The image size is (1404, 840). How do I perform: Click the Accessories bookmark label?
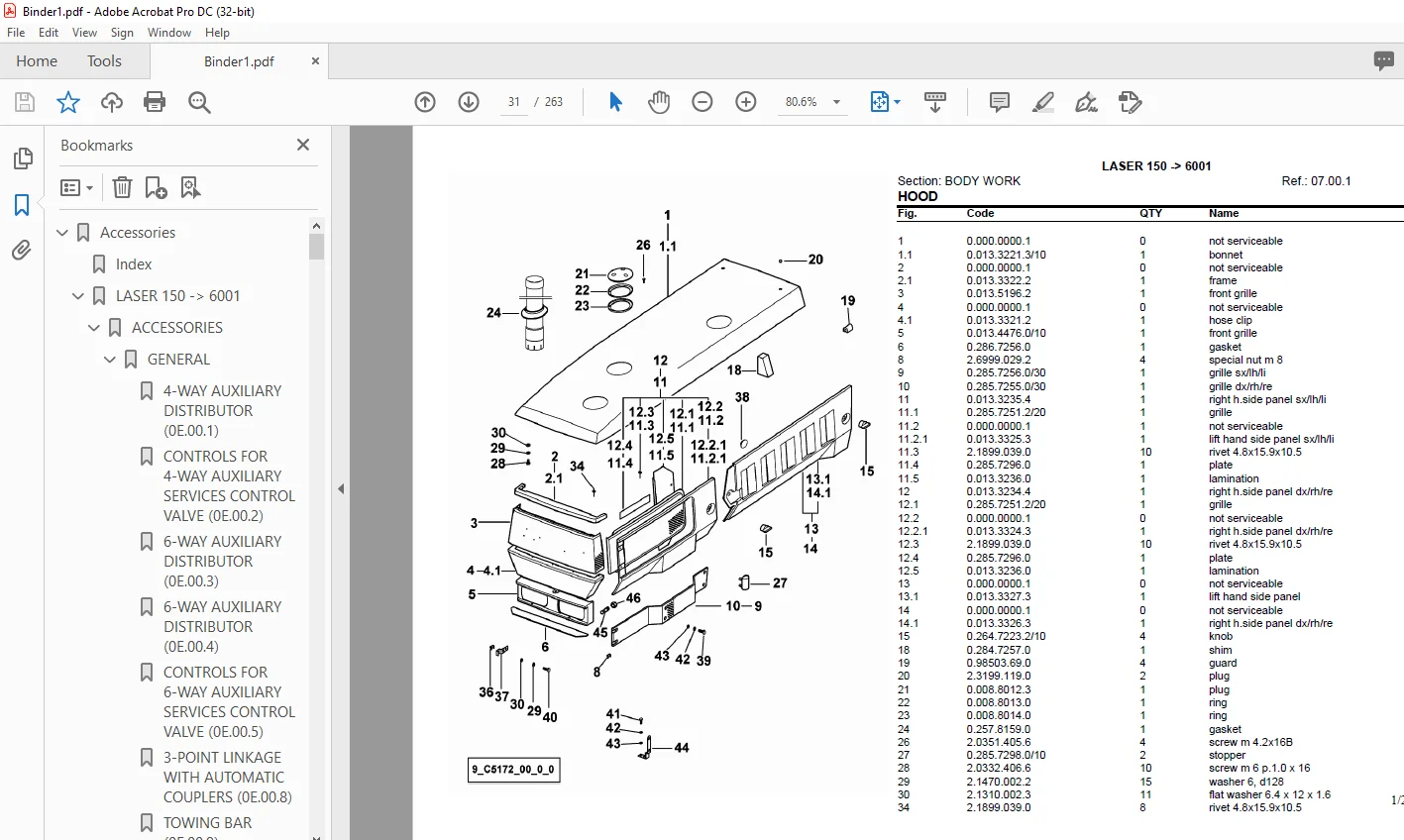(138, 233)
